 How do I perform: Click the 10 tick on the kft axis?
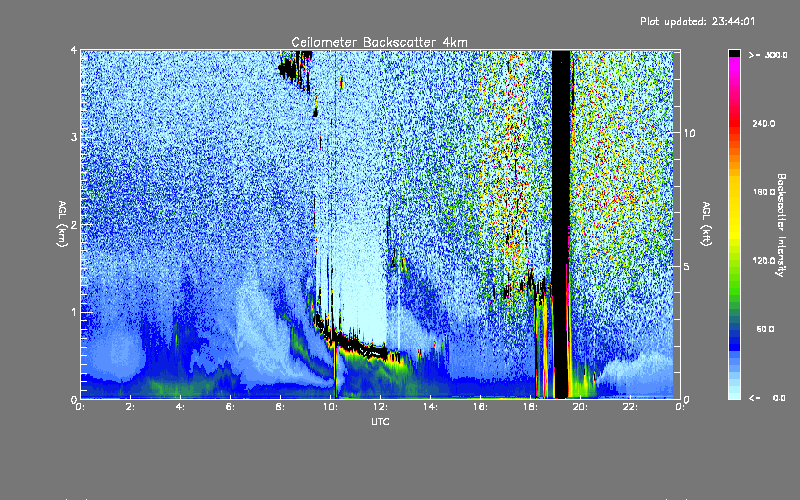[x=689, y=133]
